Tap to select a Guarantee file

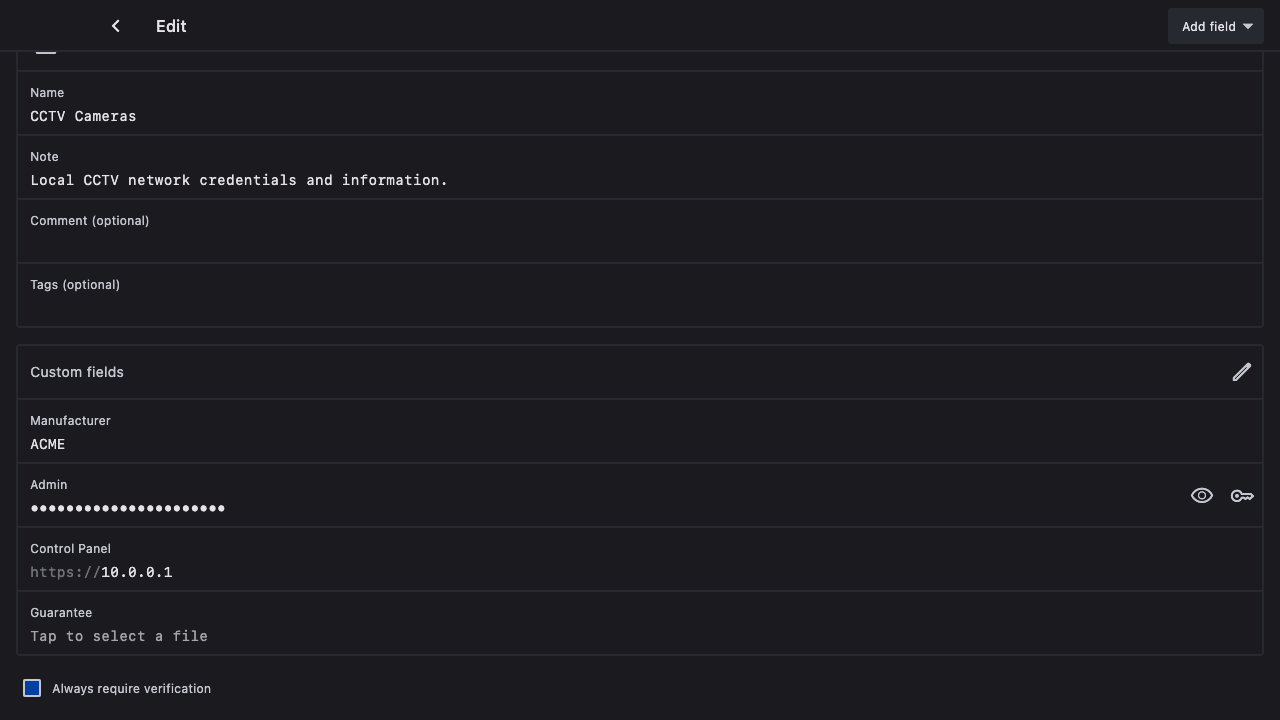(x=119, y=636)
